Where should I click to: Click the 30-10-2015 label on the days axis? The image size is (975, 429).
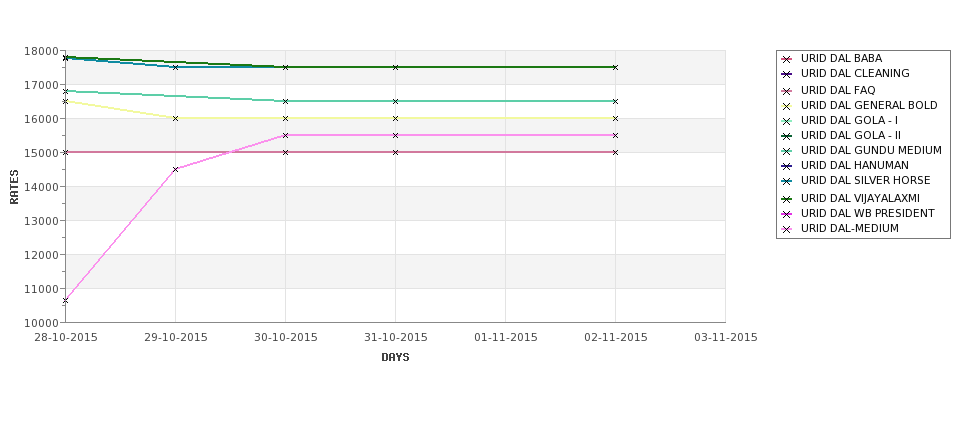coord(285,338)
